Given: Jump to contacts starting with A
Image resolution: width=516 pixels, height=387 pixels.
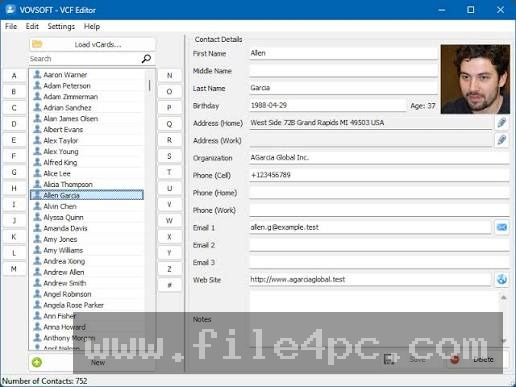Looking at the screenshot, I should pos(14,76).
